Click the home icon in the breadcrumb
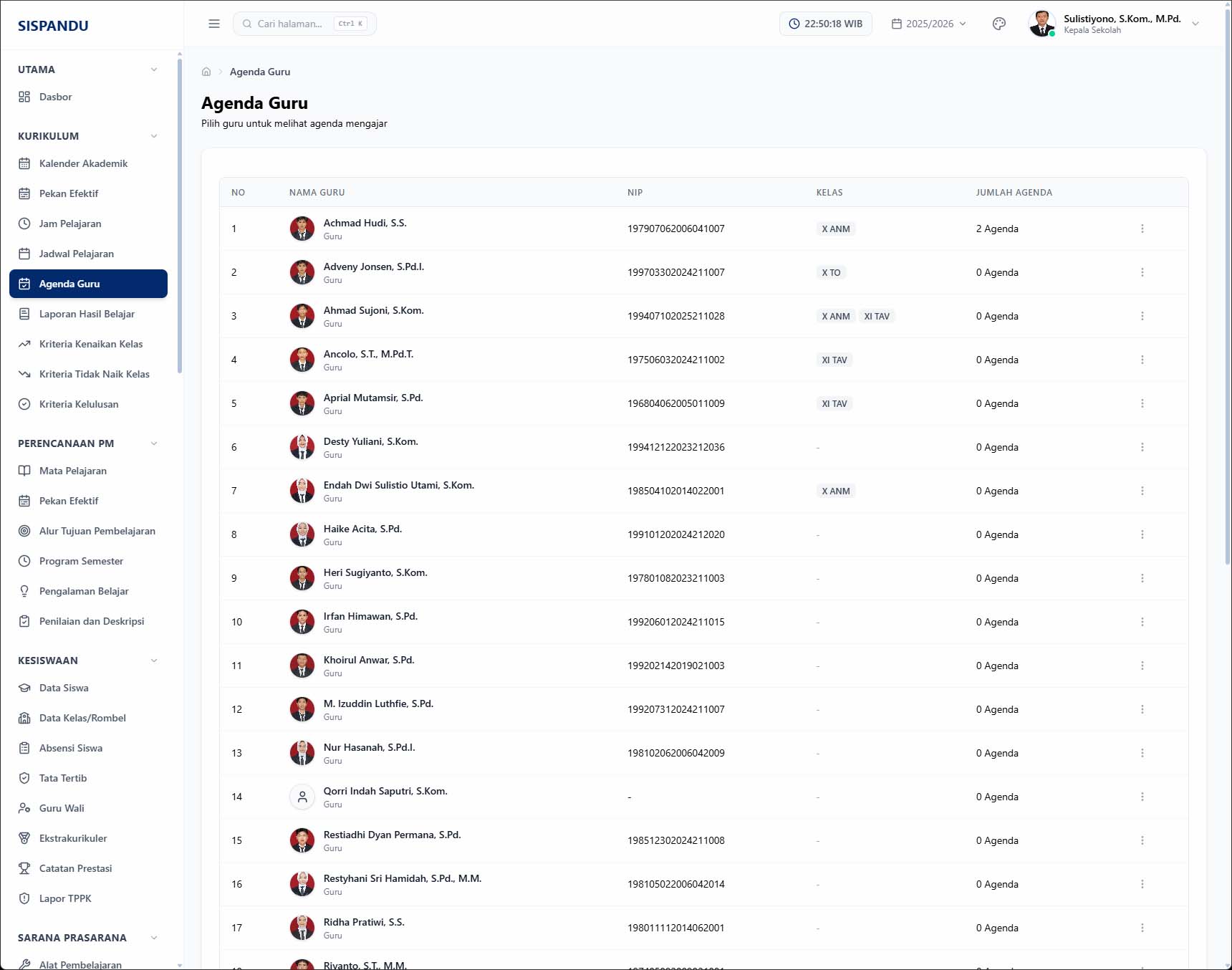 coord(206,72)
